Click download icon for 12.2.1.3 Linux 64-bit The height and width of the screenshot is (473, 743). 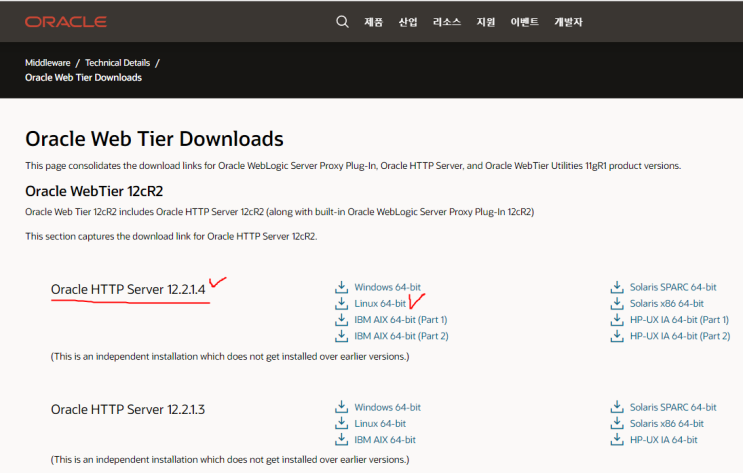point(341,423)
